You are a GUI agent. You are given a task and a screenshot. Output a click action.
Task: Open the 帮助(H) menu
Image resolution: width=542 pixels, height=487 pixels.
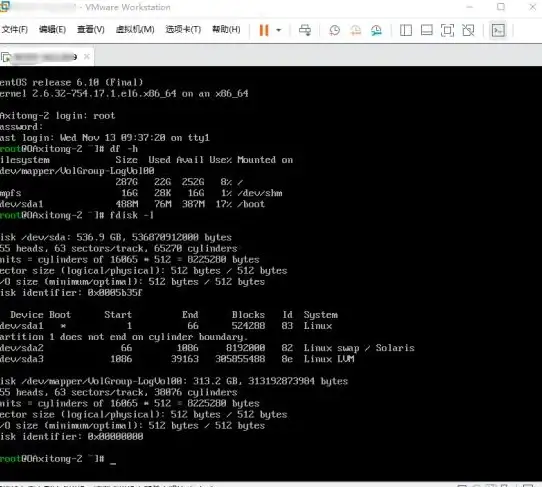click(226, 30)
